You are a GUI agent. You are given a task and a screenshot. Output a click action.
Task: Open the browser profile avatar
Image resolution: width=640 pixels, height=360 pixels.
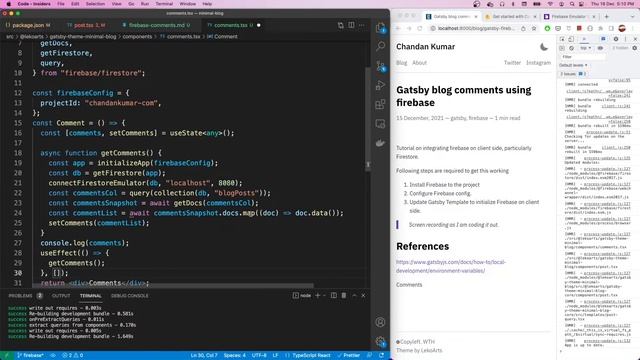coord(622,28)
